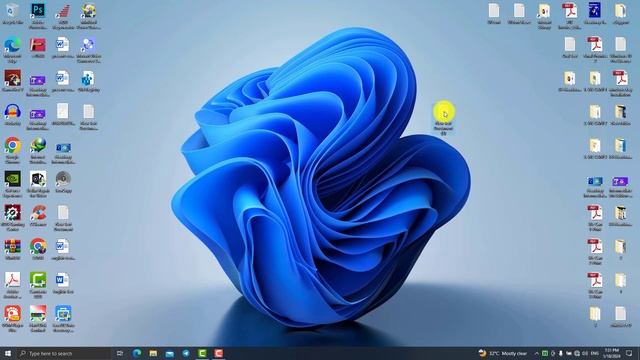This screenshot has height=360, width=640.
Task: Select the CCleaner desktop shortcut
Action: [x=38, y=216]
